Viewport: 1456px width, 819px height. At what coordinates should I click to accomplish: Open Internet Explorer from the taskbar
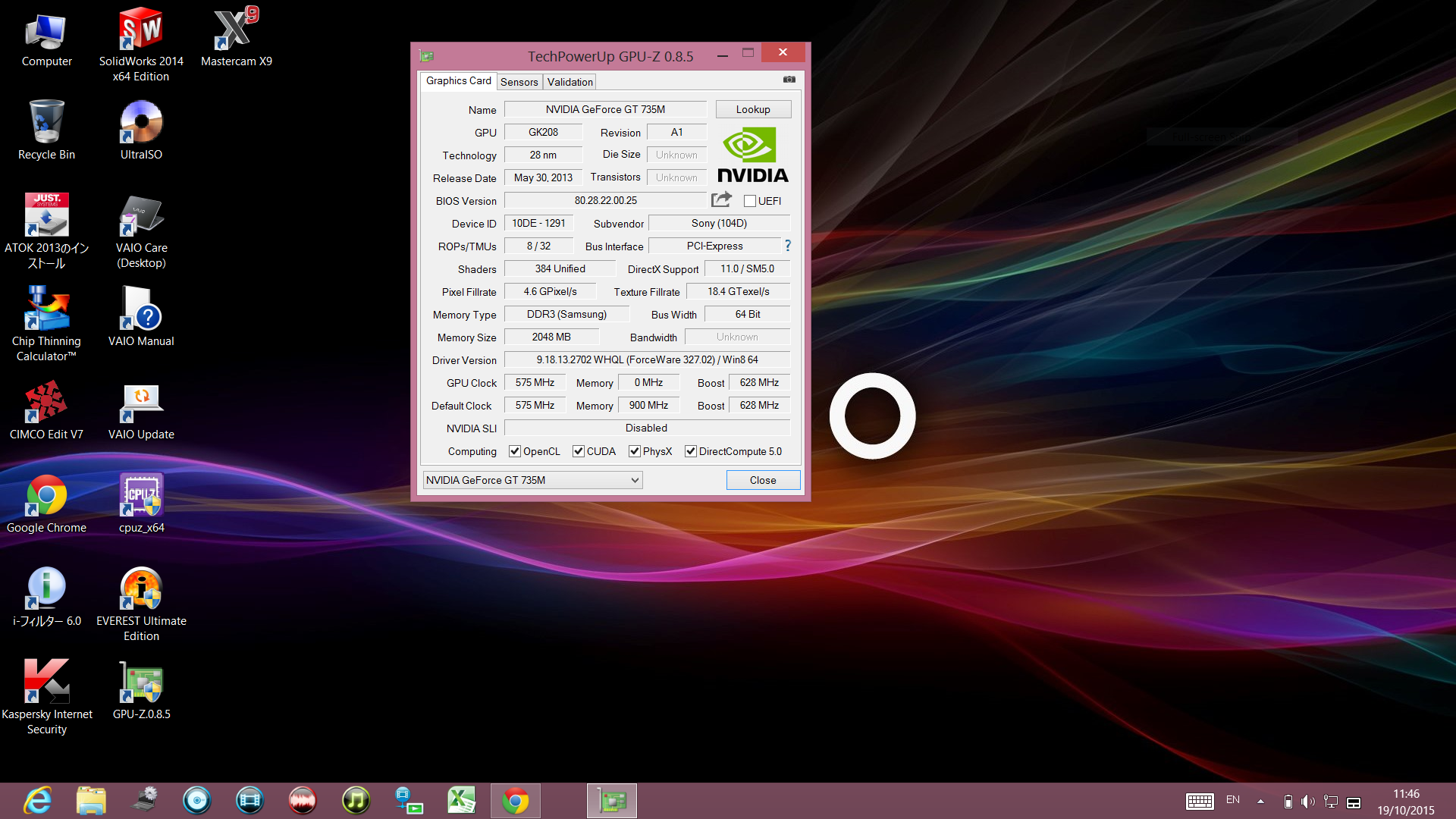(38, 801)
